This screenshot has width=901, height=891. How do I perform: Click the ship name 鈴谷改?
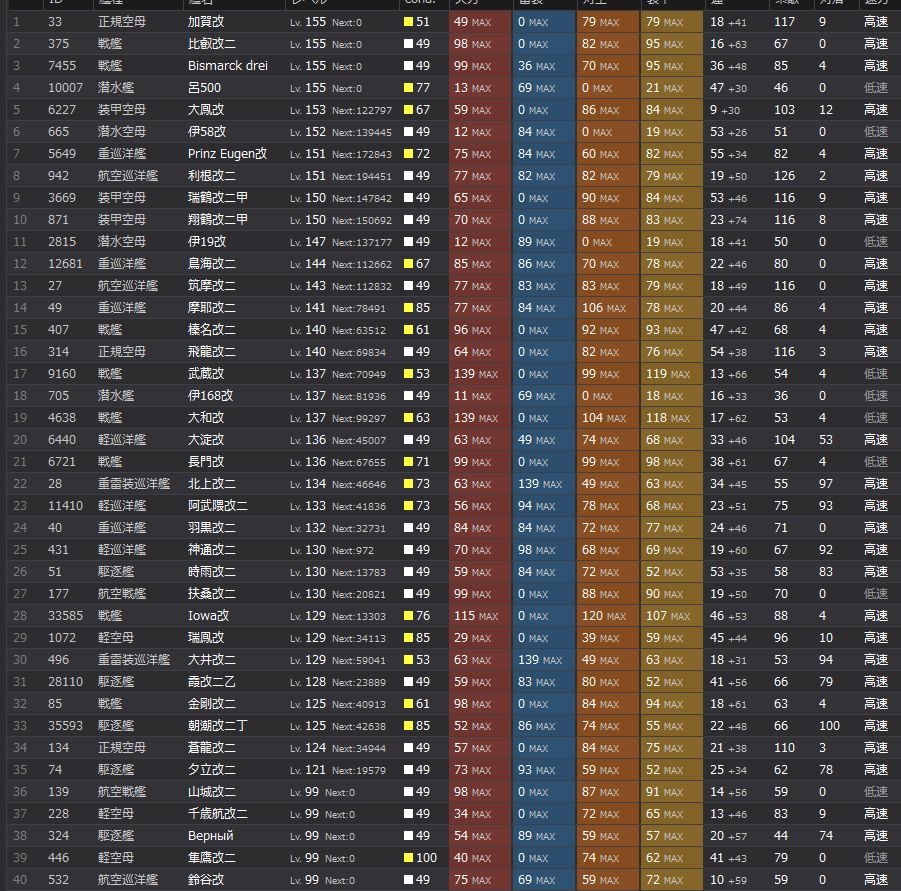pyautogui.click(x=206, y=880)
